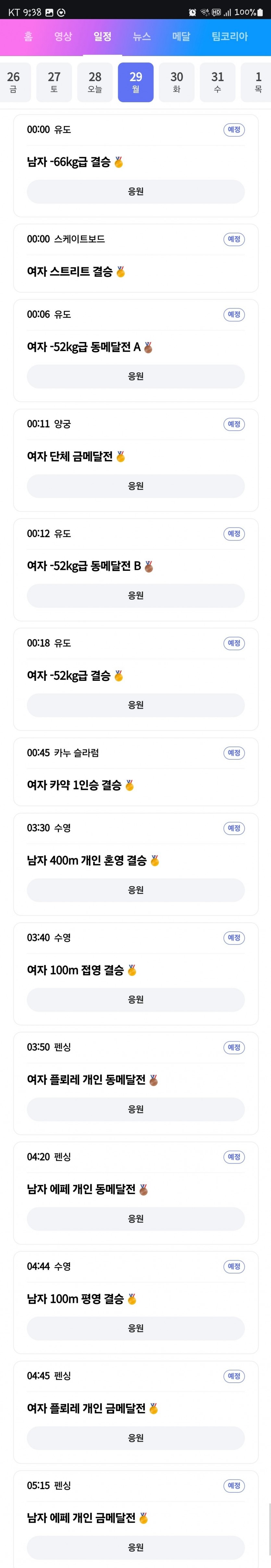
Task: Tap medal icon beside 여자 스트리트 결승
Action: [121, 272]
